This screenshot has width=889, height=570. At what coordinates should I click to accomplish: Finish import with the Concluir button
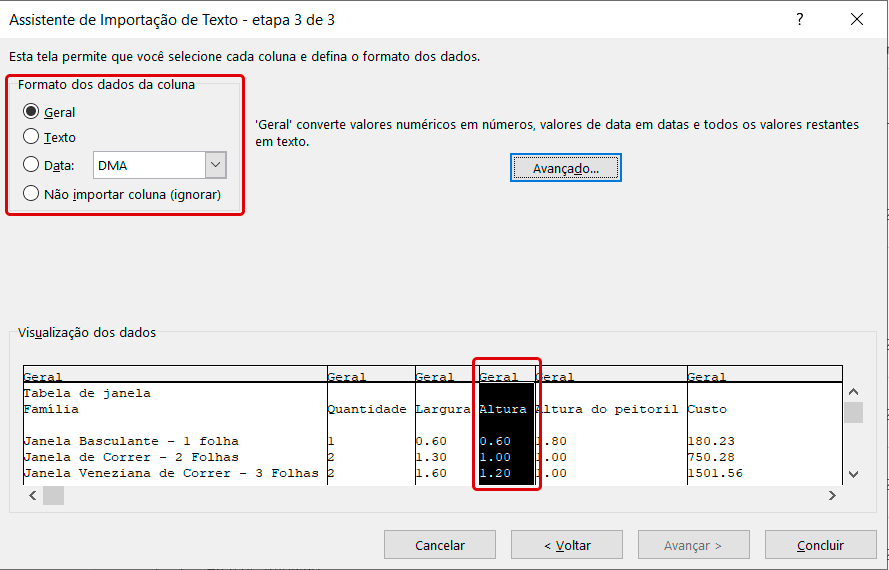(x=820, y=545)
